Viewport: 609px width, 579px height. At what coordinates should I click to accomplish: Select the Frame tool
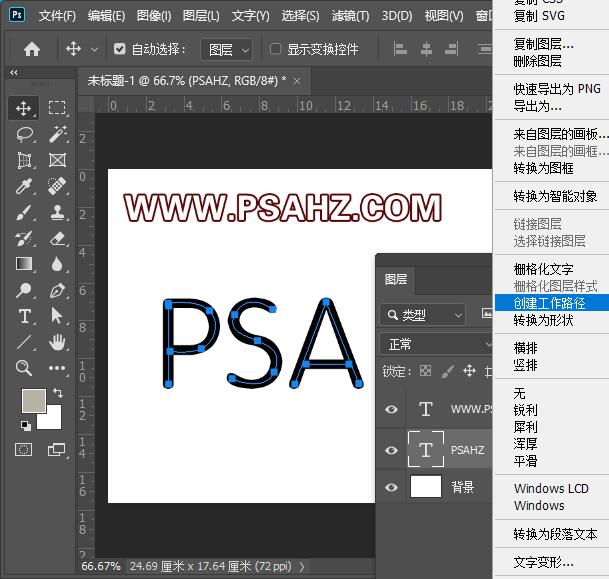pyautogui.click(x=57, y=160)
